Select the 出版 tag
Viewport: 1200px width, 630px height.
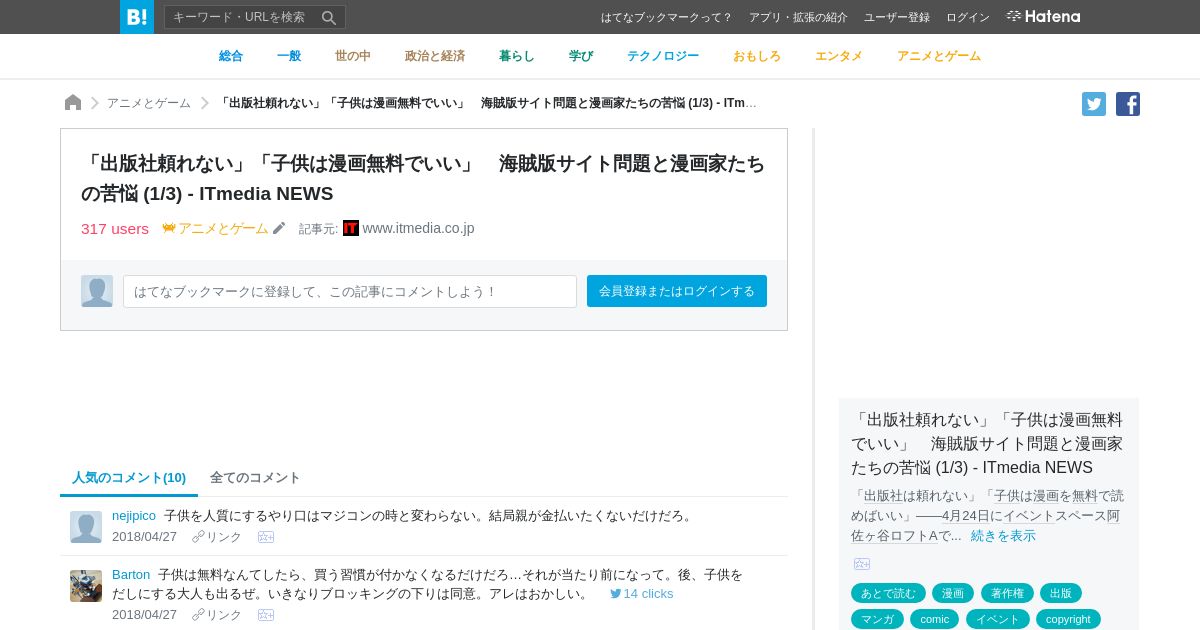[1061, 593]
